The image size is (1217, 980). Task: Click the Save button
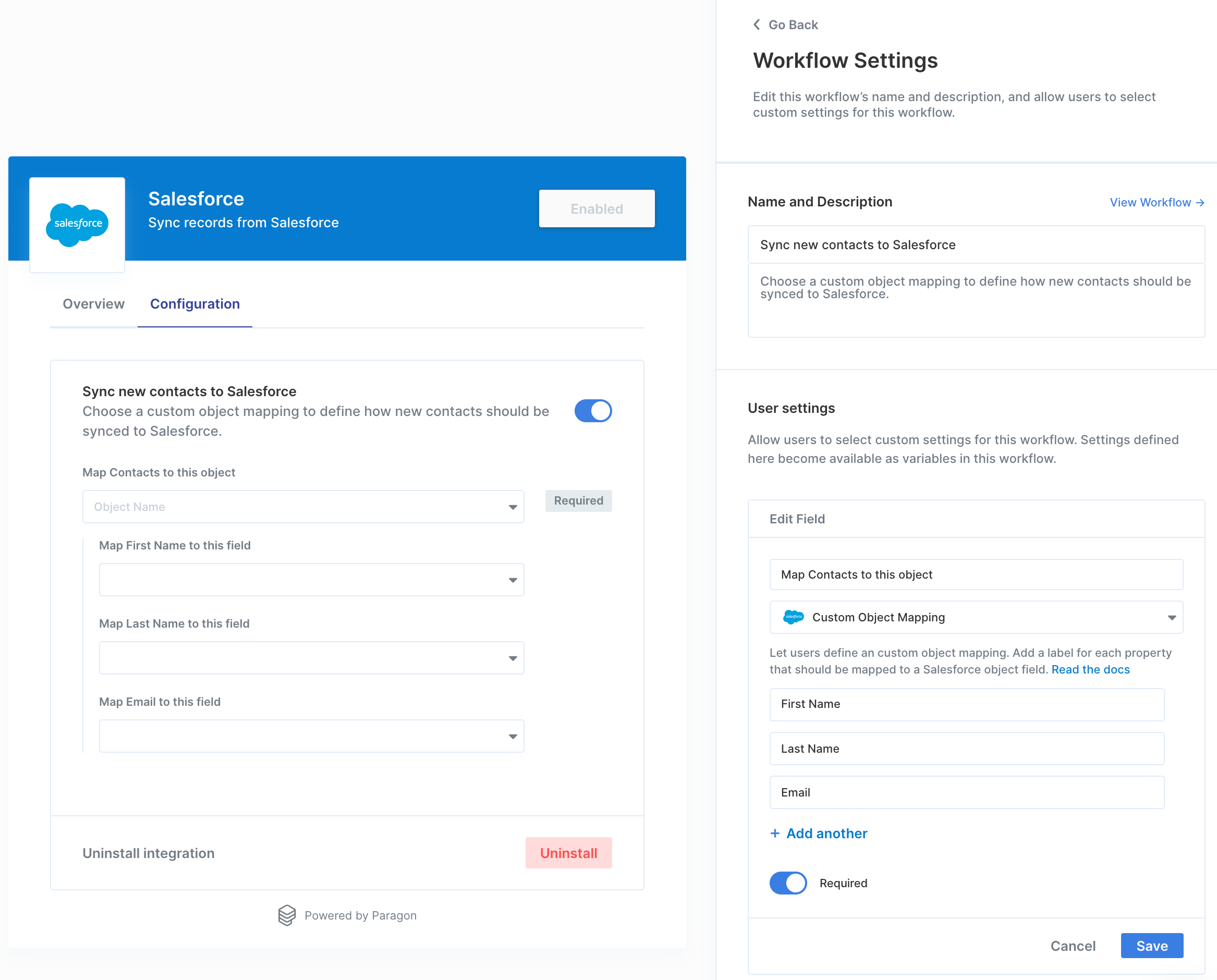(1151, 946)
